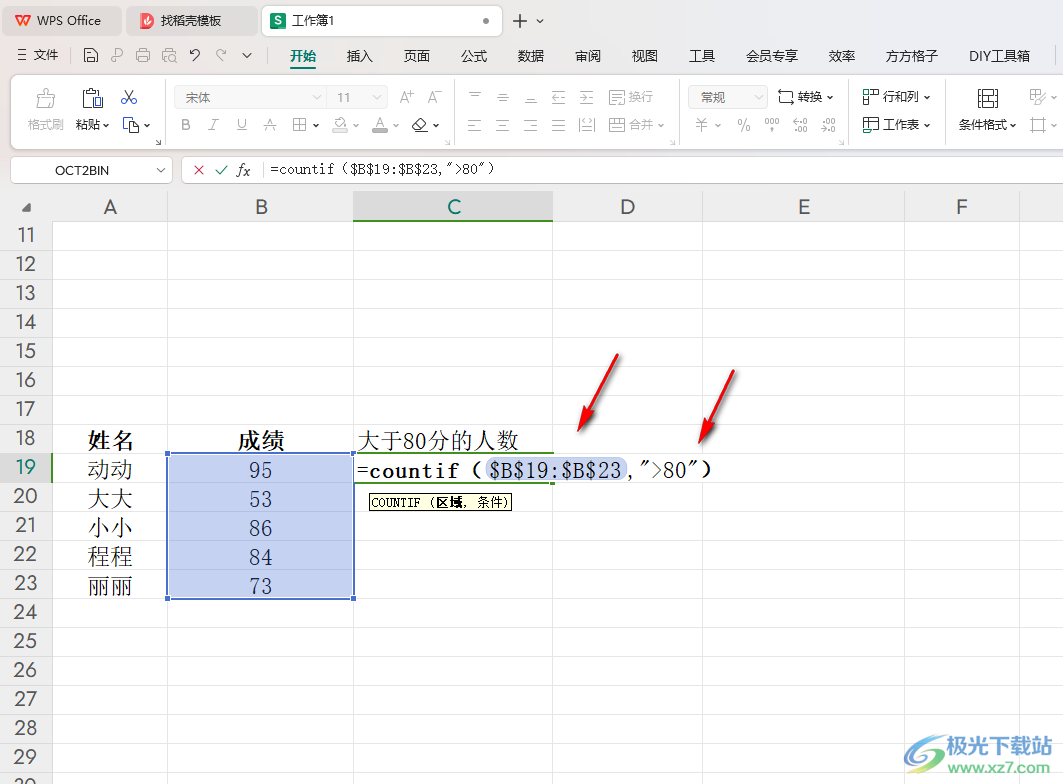The height and width of the screenshot is (784, 1063).
Task: Align text to top
Action: [475, 97]
